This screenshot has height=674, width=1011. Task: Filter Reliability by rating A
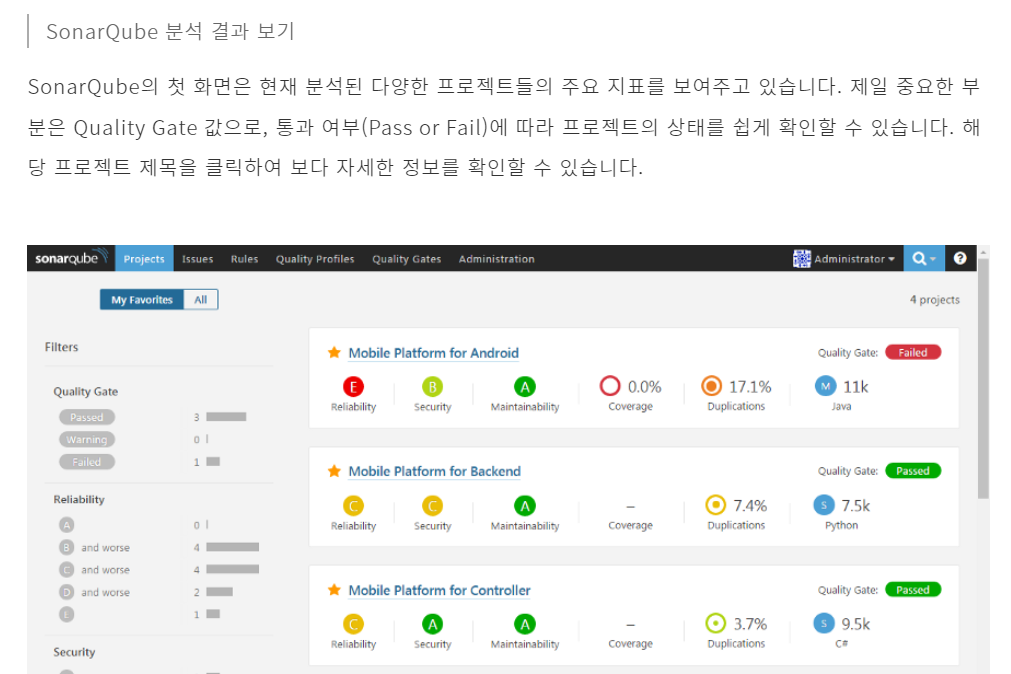(66, 525)
